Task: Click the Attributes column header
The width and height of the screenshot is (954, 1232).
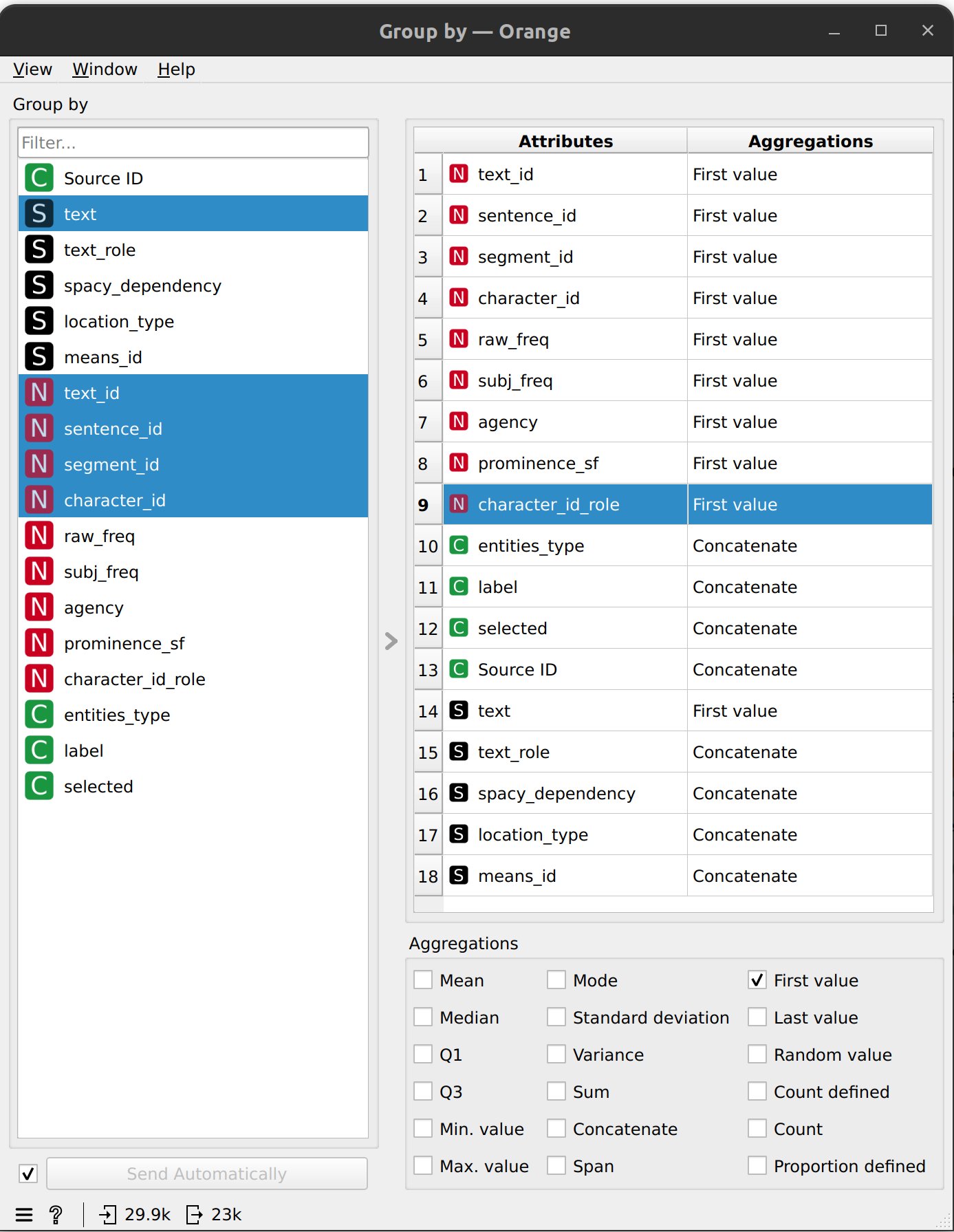Action: click(565, 140)
